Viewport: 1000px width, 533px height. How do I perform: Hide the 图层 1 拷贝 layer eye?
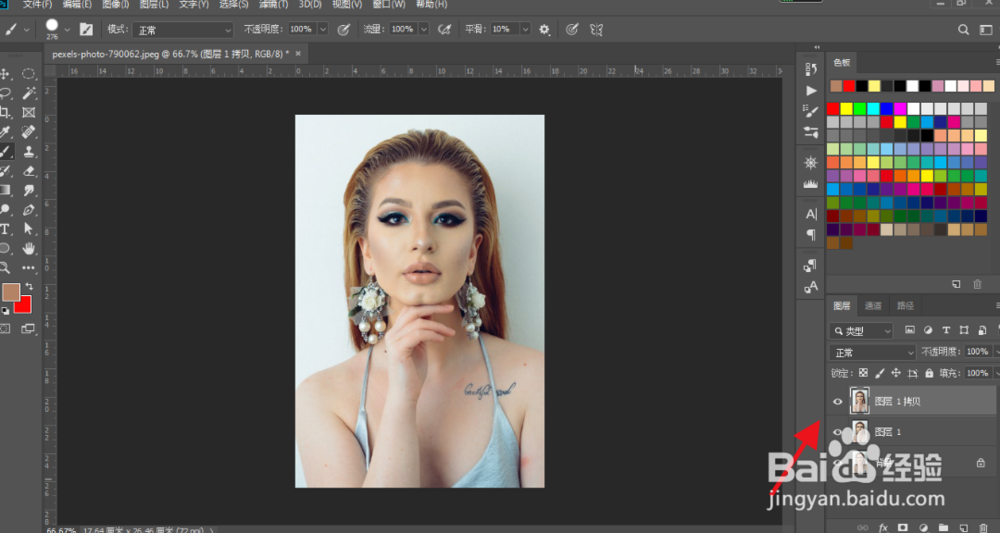pos(837,402)
